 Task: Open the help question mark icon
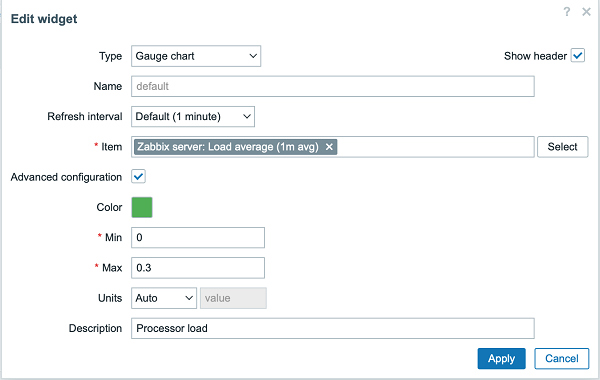[x=567, y=12]
